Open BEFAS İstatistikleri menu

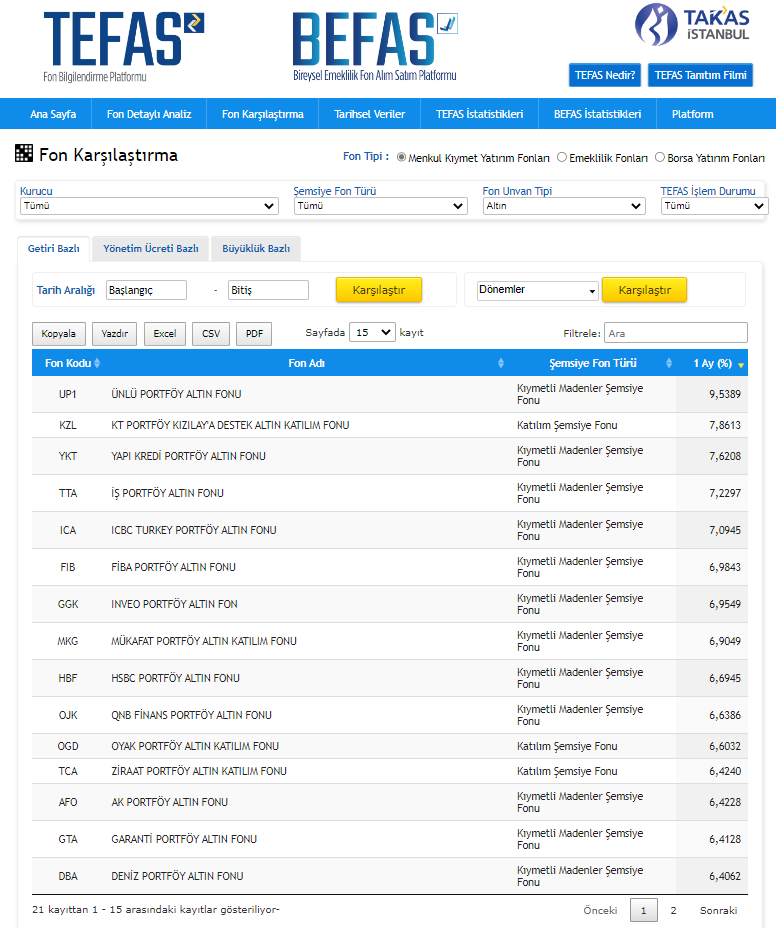click(597, 114)
